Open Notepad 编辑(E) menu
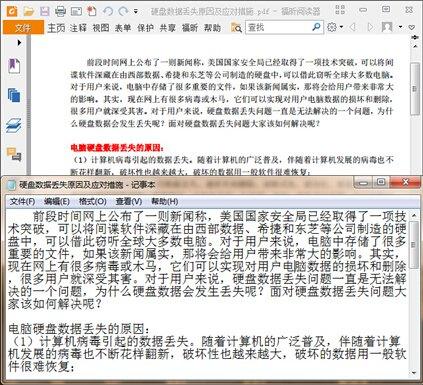 [57, 201]
